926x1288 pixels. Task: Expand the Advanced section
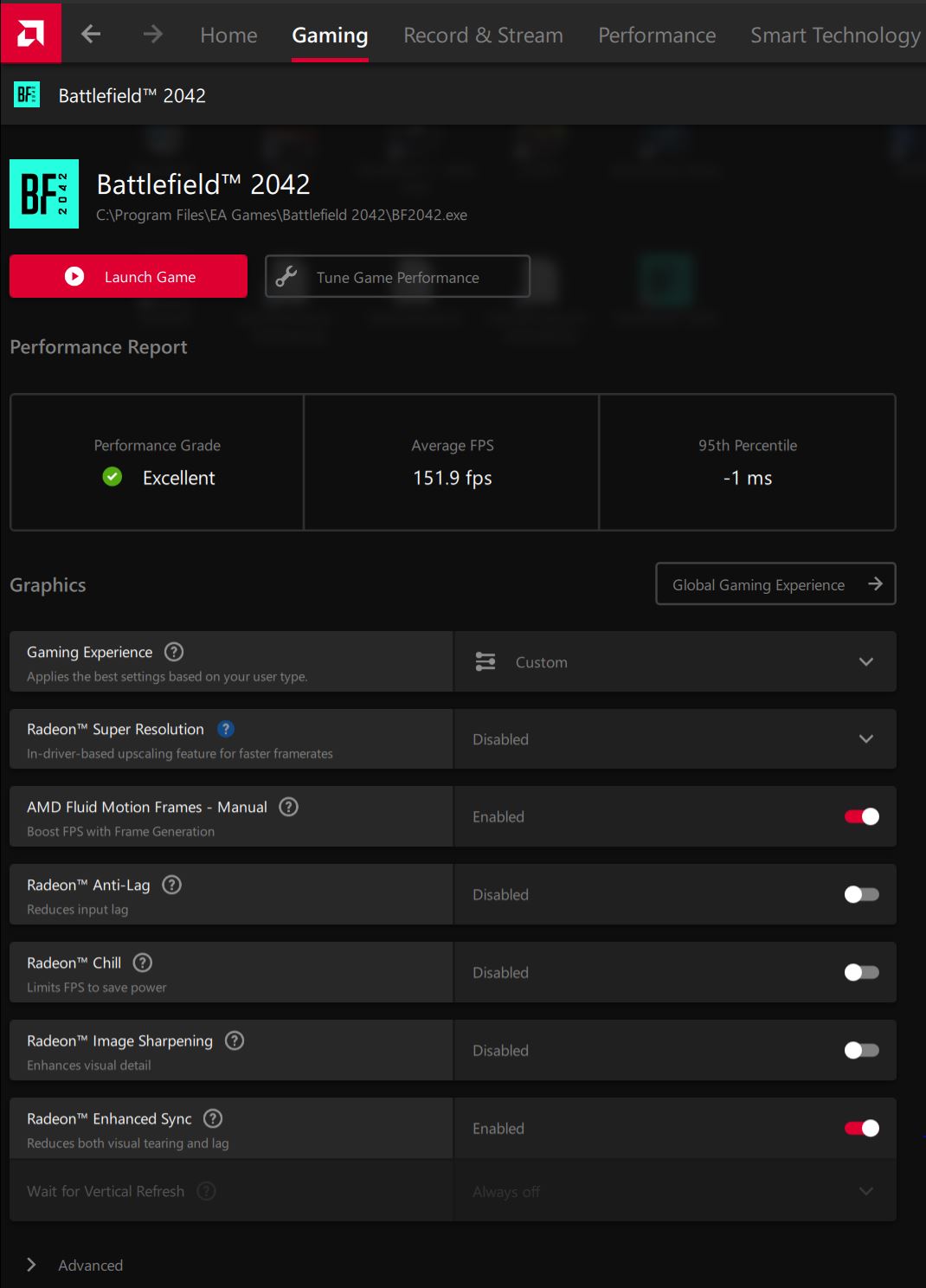(x=75, y=1265)
